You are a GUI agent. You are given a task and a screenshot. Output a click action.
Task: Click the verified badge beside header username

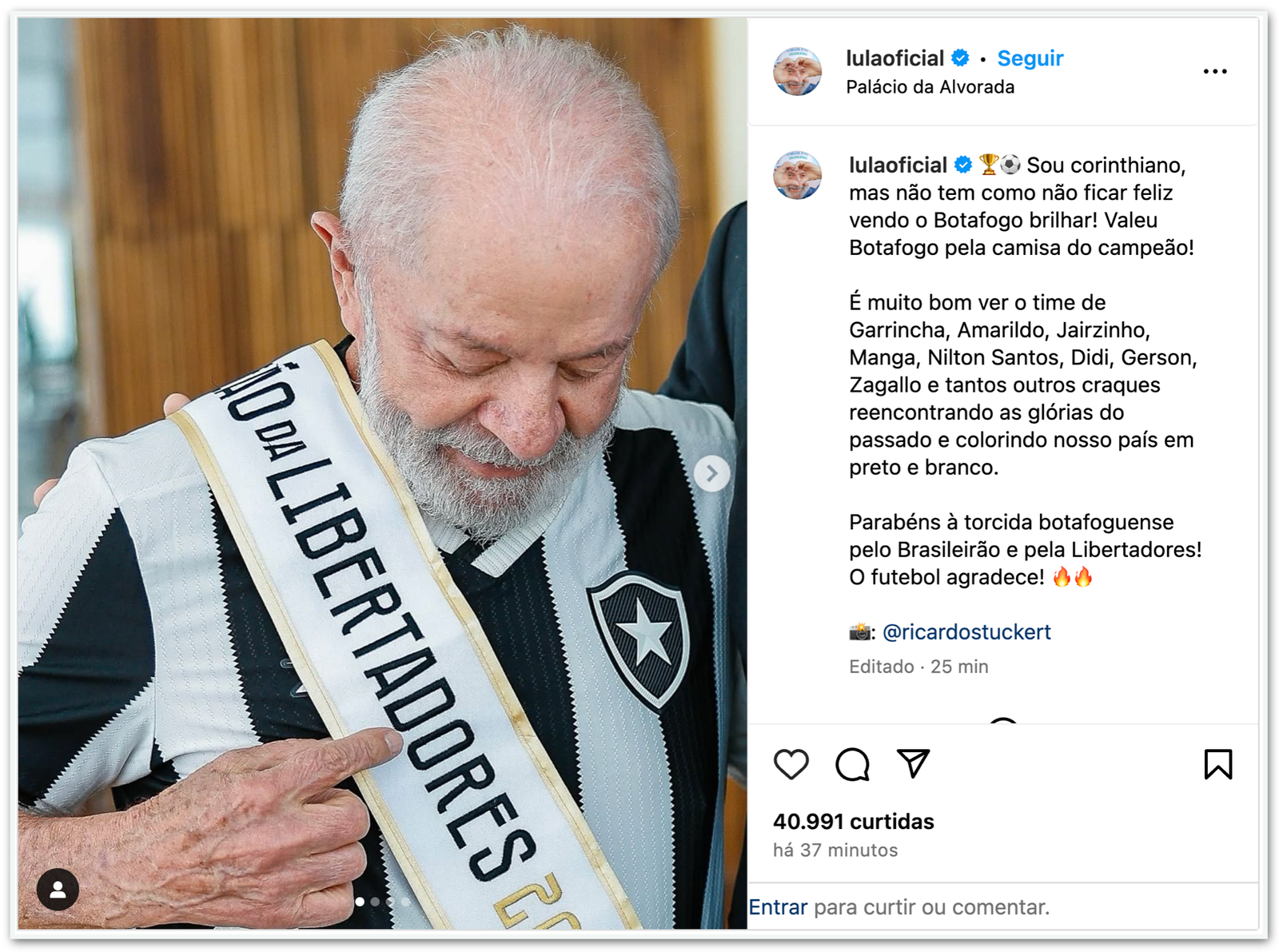[960, 58]
